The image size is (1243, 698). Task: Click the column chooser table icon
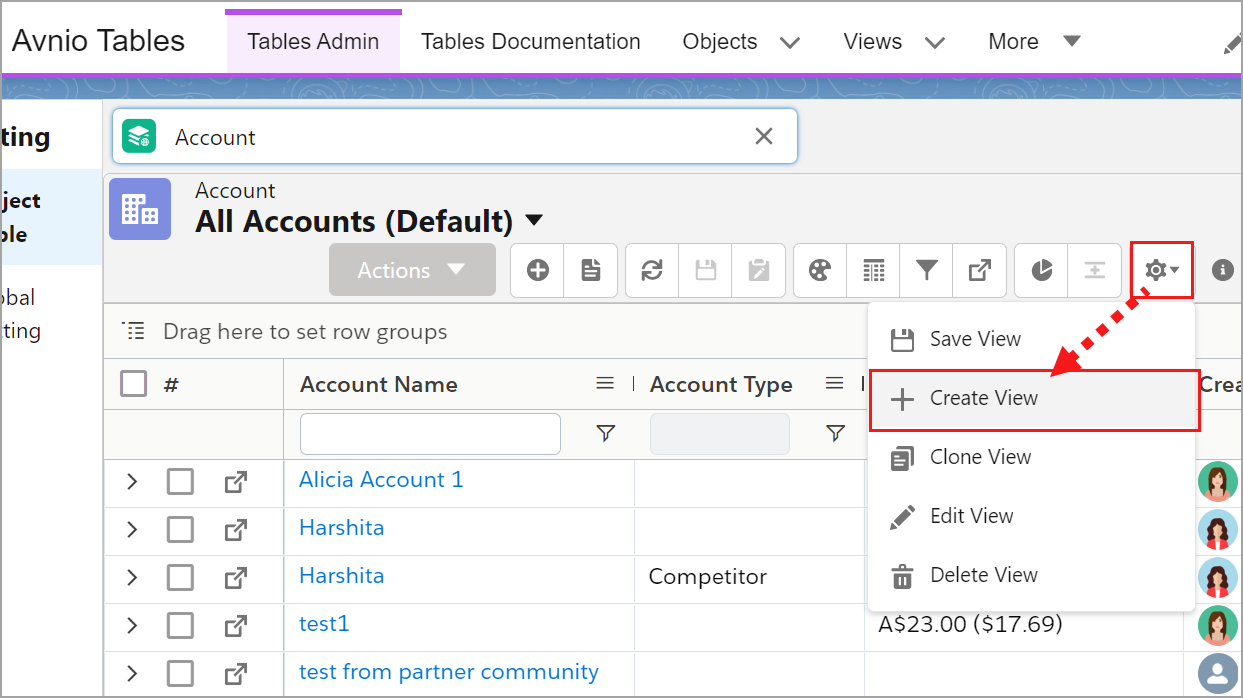pyautogui.click(x=874, y=270)
